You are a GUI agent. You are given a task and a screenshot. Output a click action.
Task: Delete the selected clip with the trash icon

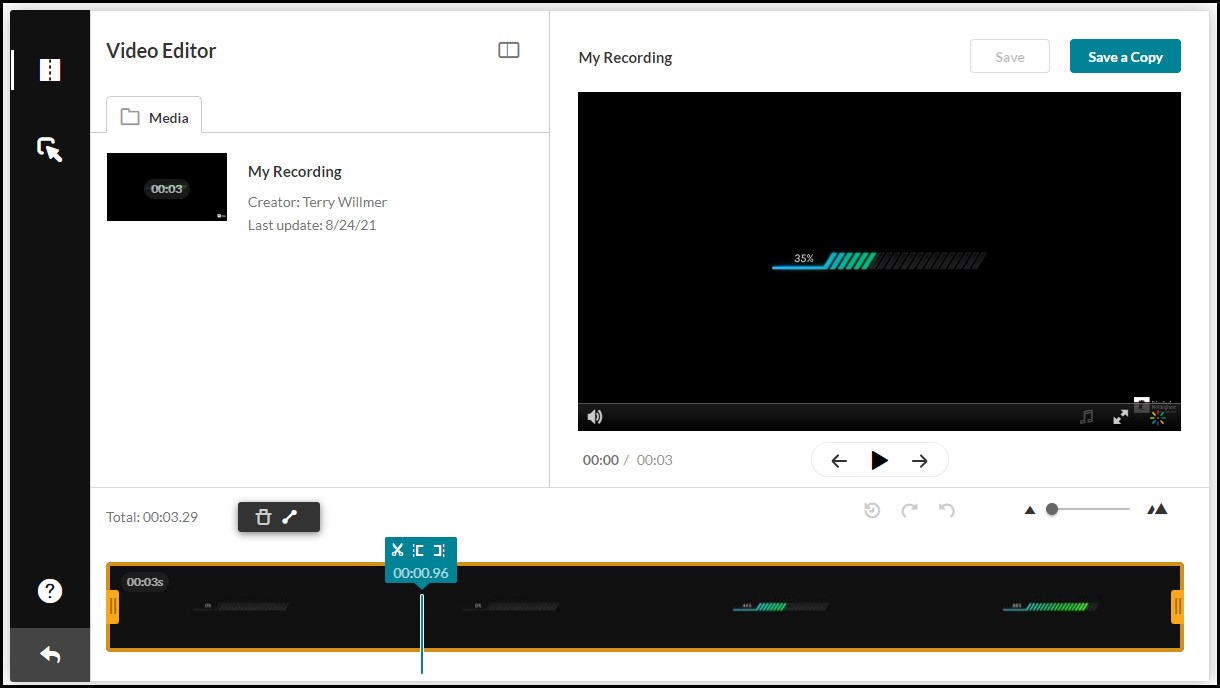(263, 517)
